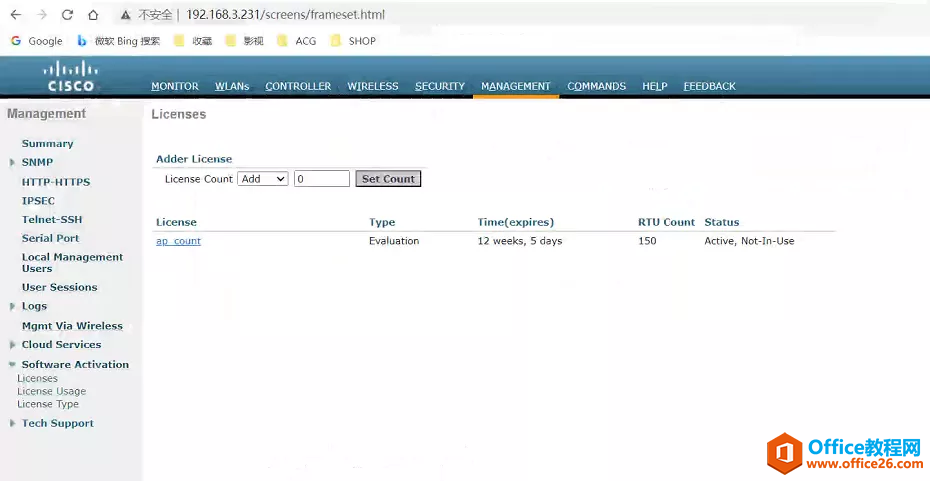Click the 'Active, Not-In-Use' status
This screenshot has height=481, width=930.
coord(749,241)
